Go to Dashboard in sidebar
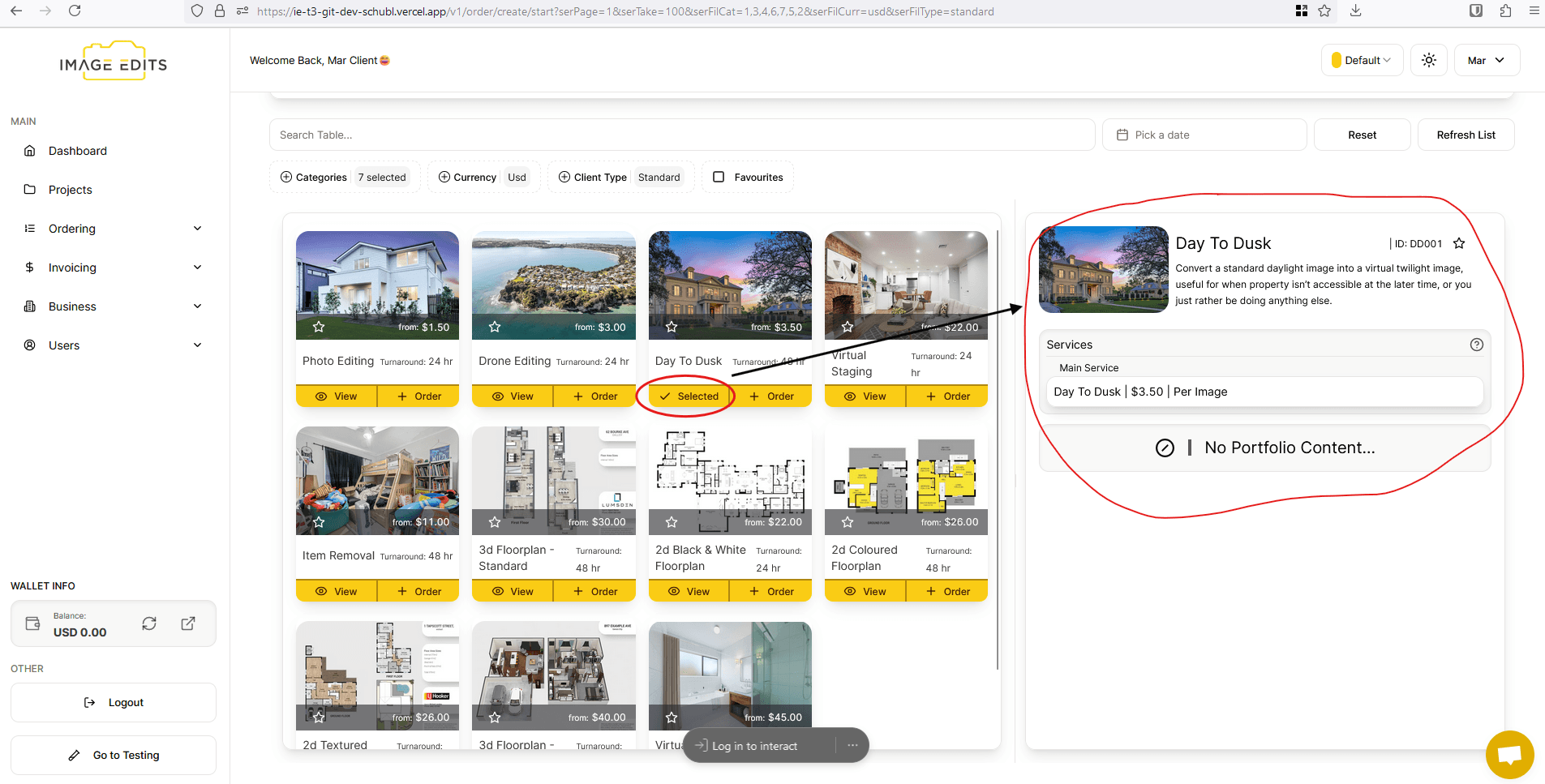Image resolution: width=1545 pixels, height=784 pixels. [x=77, y=151]
